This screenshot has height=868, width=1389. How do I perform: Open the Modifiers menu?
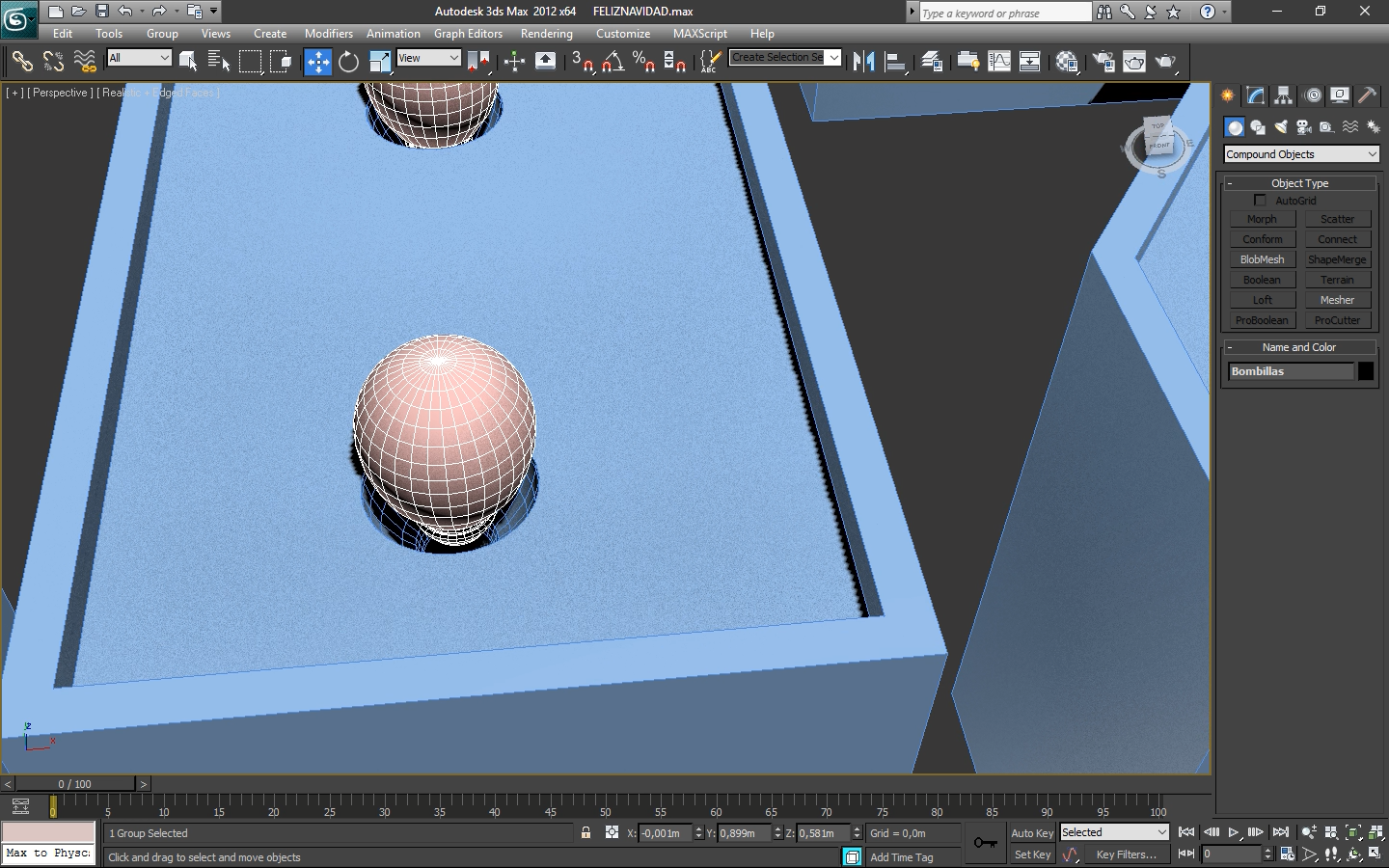[x=329, y=34]
